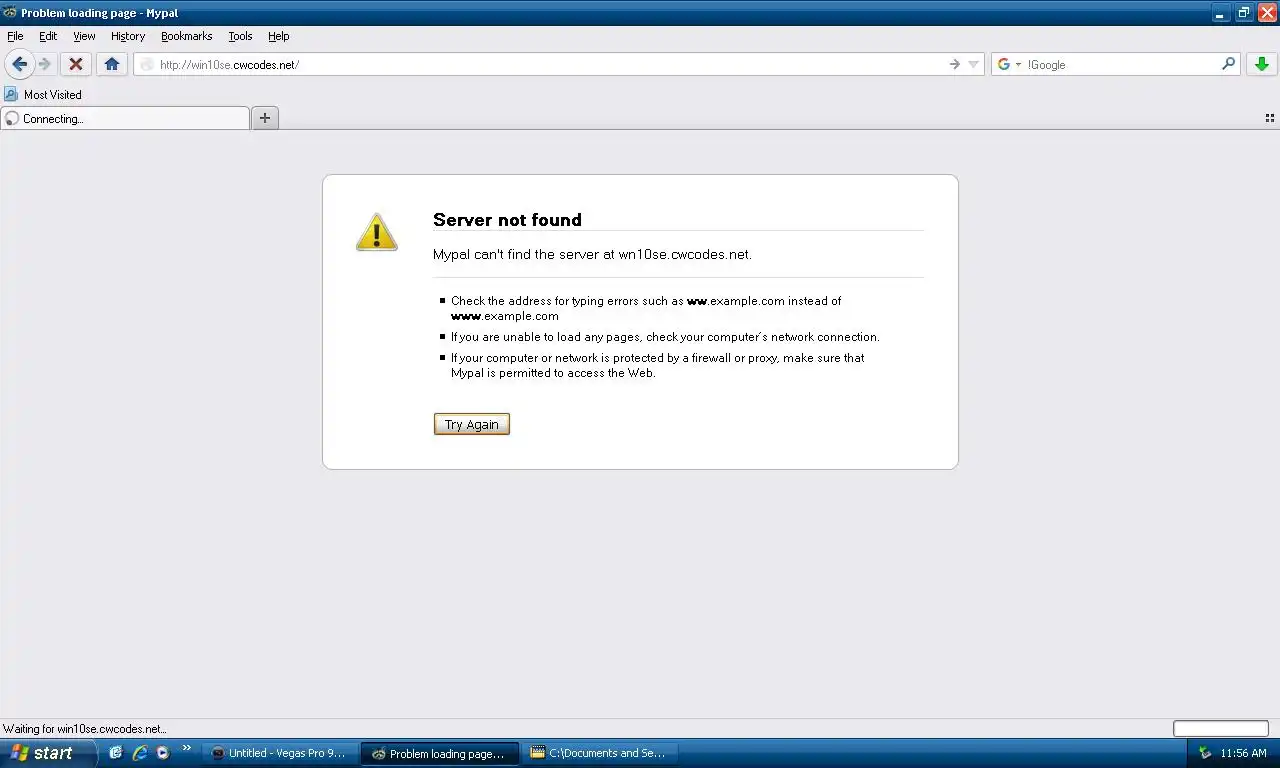Viewport: 1280px width, 768px height.
Task: Open the Tools menu
Action: [x=240, y=36]
